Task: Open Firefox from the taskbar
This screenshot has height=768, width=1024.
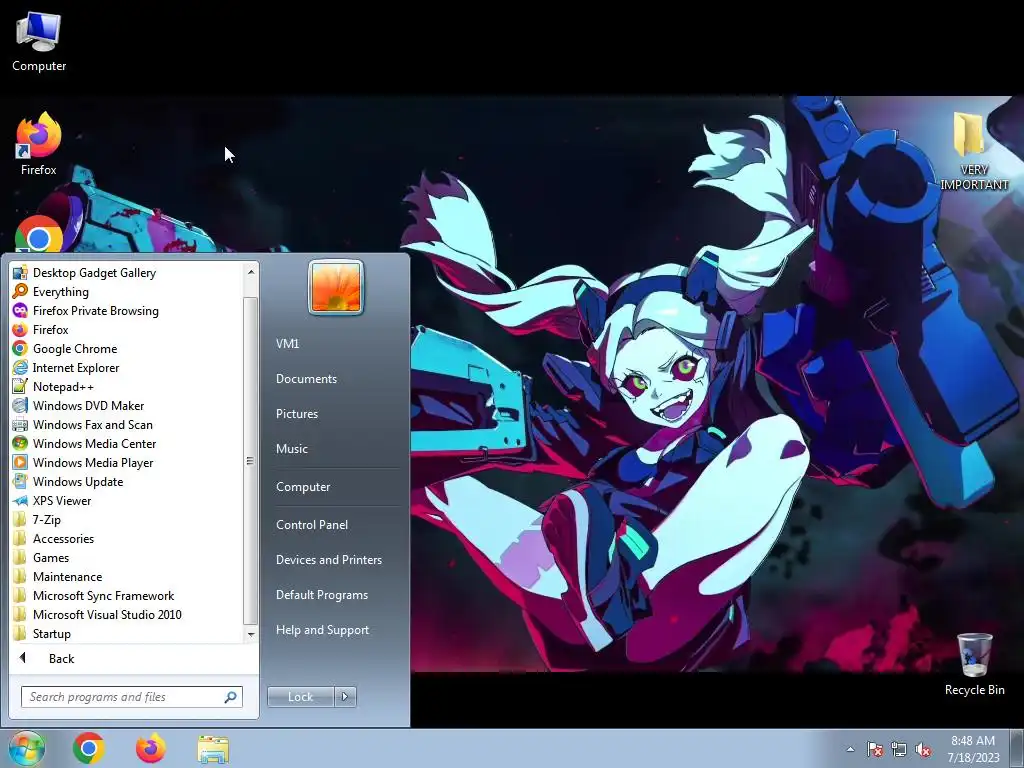Action: pos(151,748)
